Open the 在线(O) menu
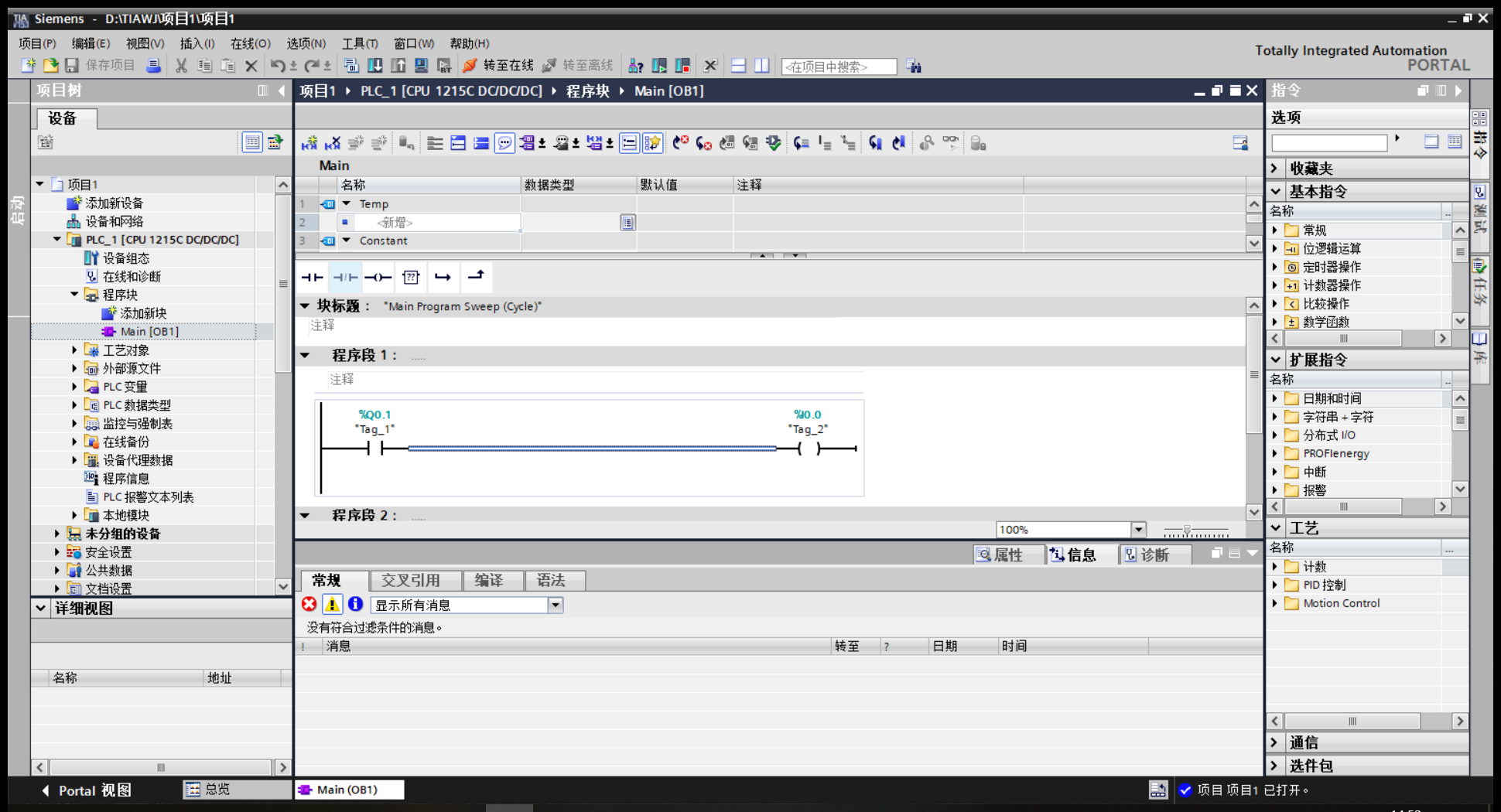This screenshot has width=1501, height=812. tap(250, 43)
